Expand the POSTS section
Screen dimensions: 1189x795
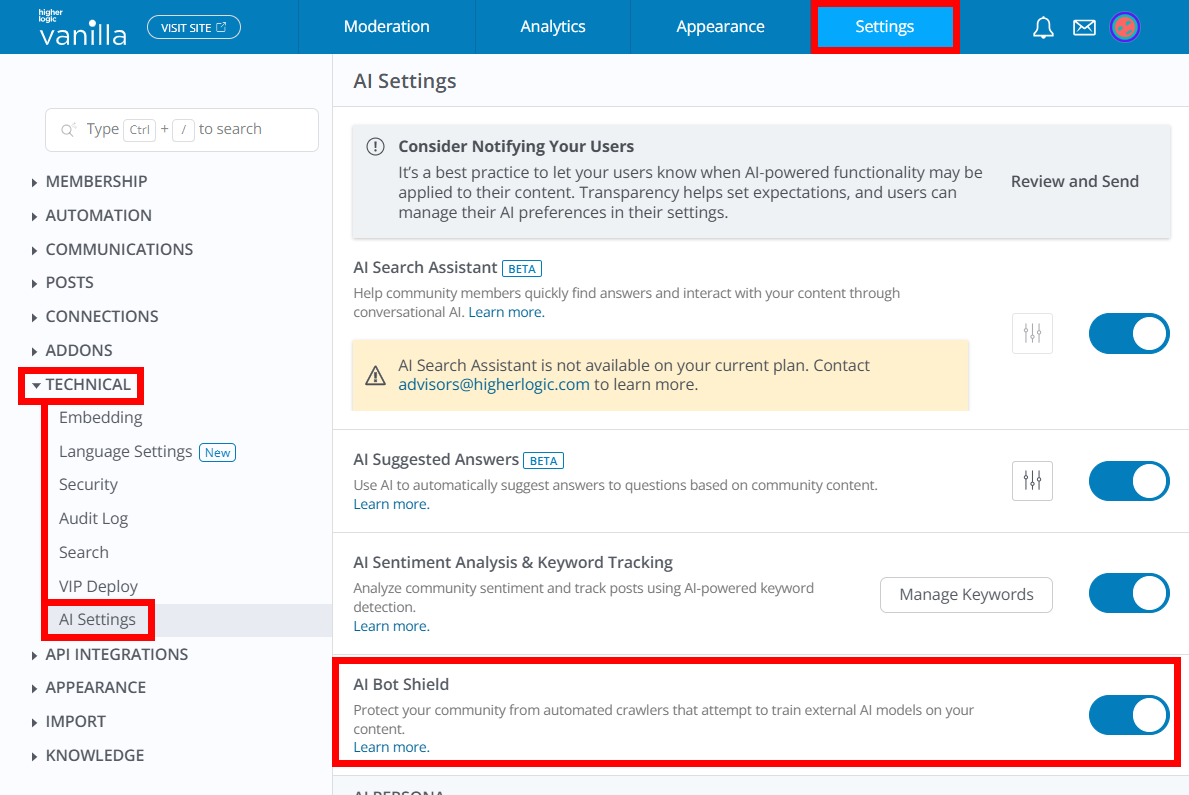pos(62,283)
